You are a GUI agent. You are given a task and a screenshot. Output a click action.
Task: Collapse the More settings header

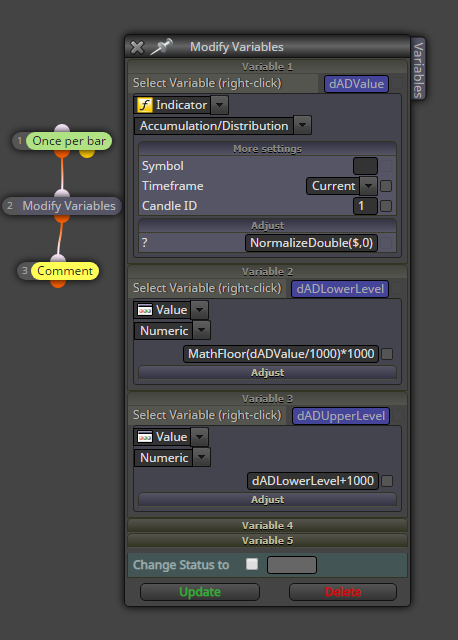[x=267, y=149]
